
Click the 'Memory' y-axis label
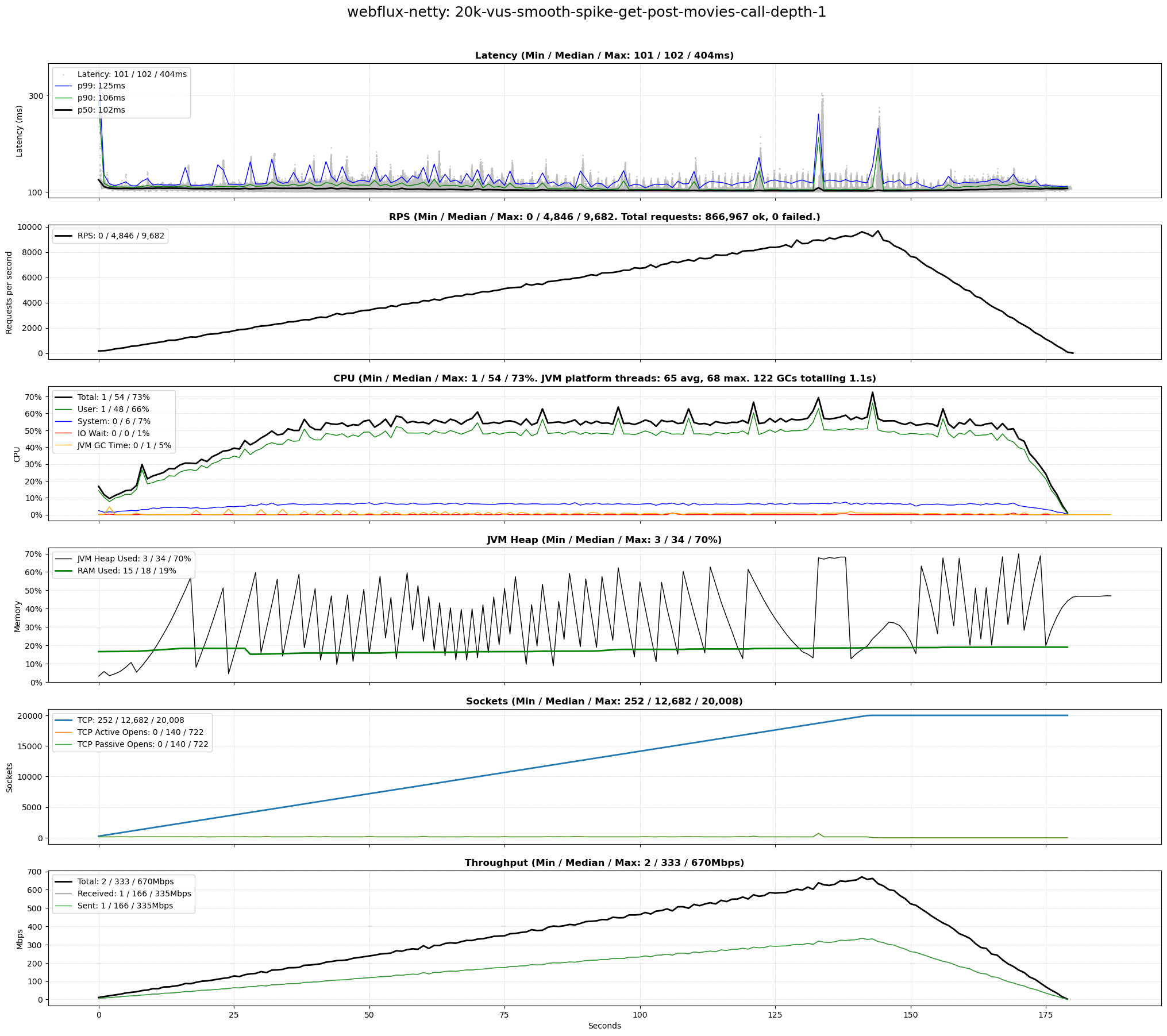tap(17, 615)
